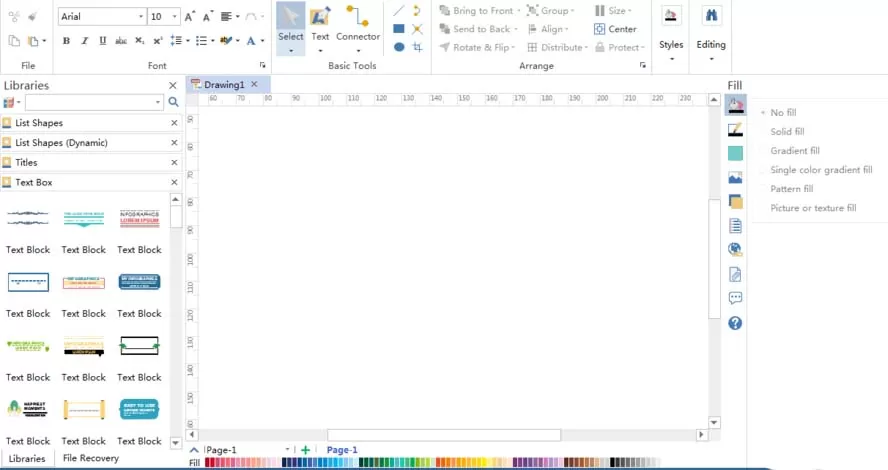The height and width of the screenshot is (470, 888).
Task: Apply subscript formatting
Action: pos(139,41)
